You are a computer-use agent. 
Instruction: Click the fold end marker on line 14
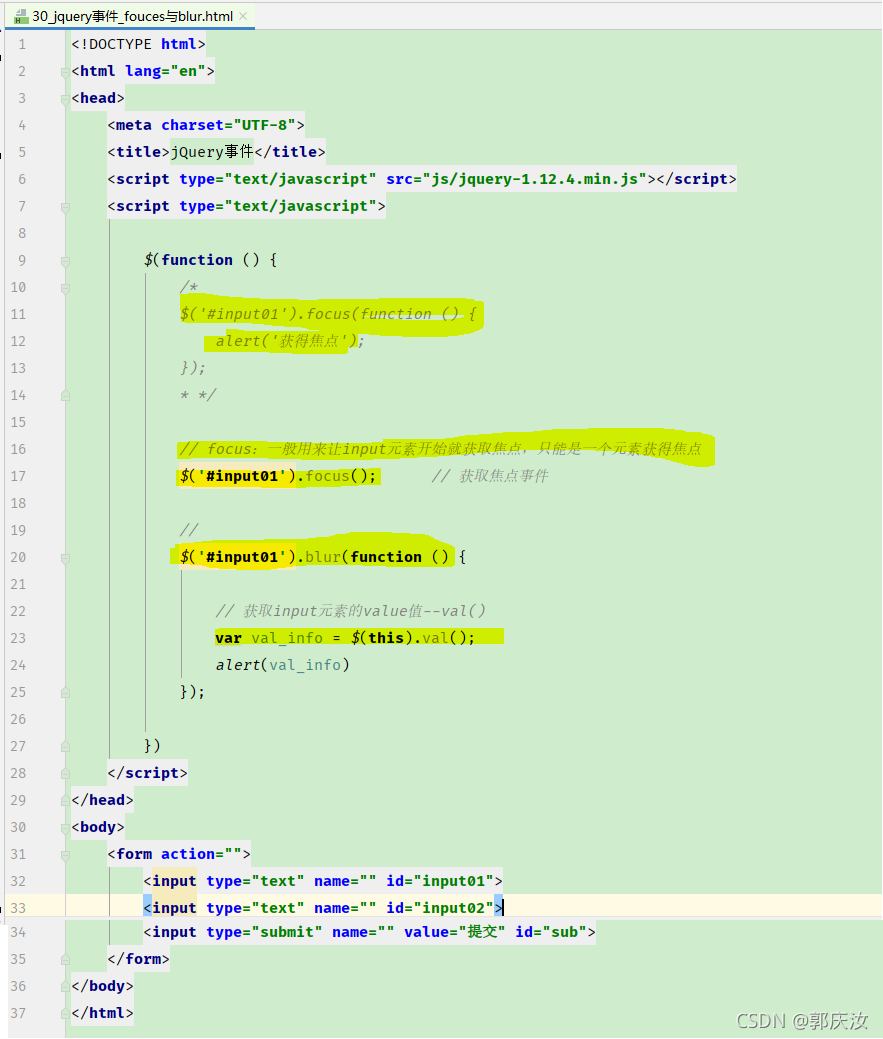pos(65,396)
